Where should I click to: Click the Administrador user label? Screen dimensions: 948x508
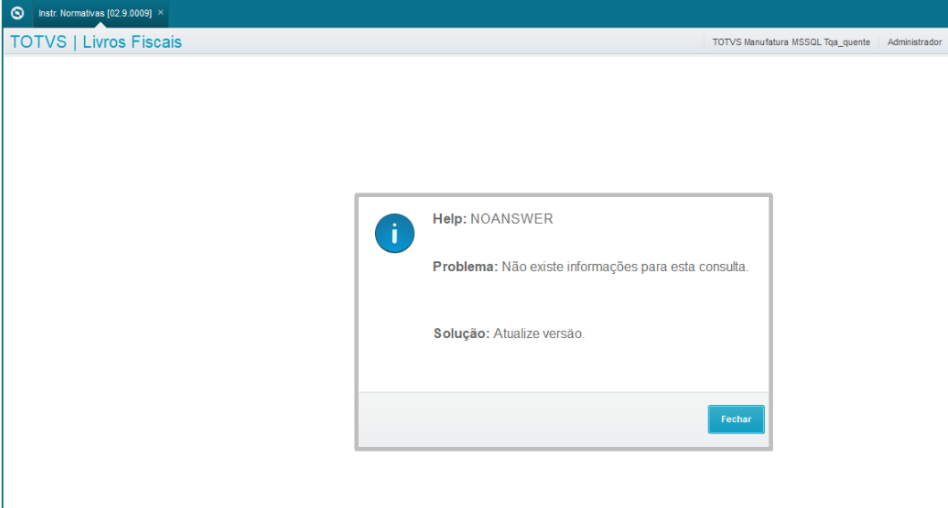coord(914,42)
